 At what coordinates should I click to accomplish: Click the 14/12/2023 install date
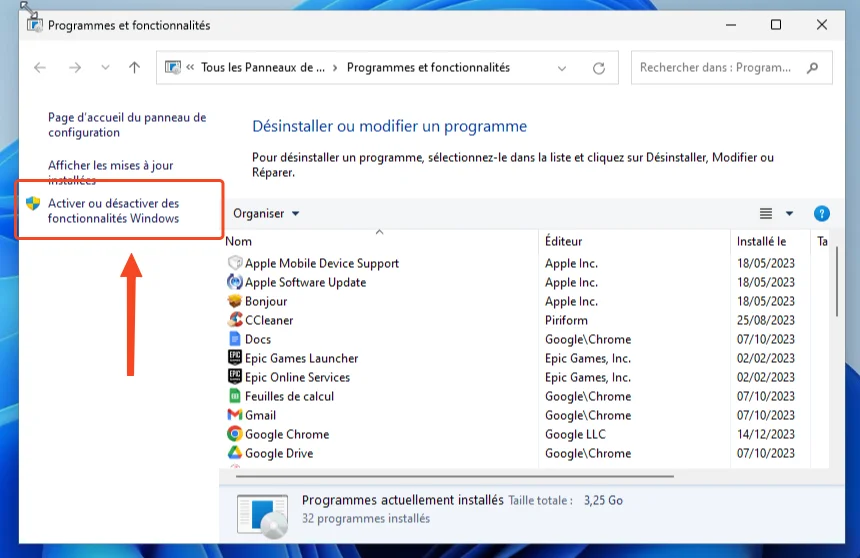click(766, 435)
